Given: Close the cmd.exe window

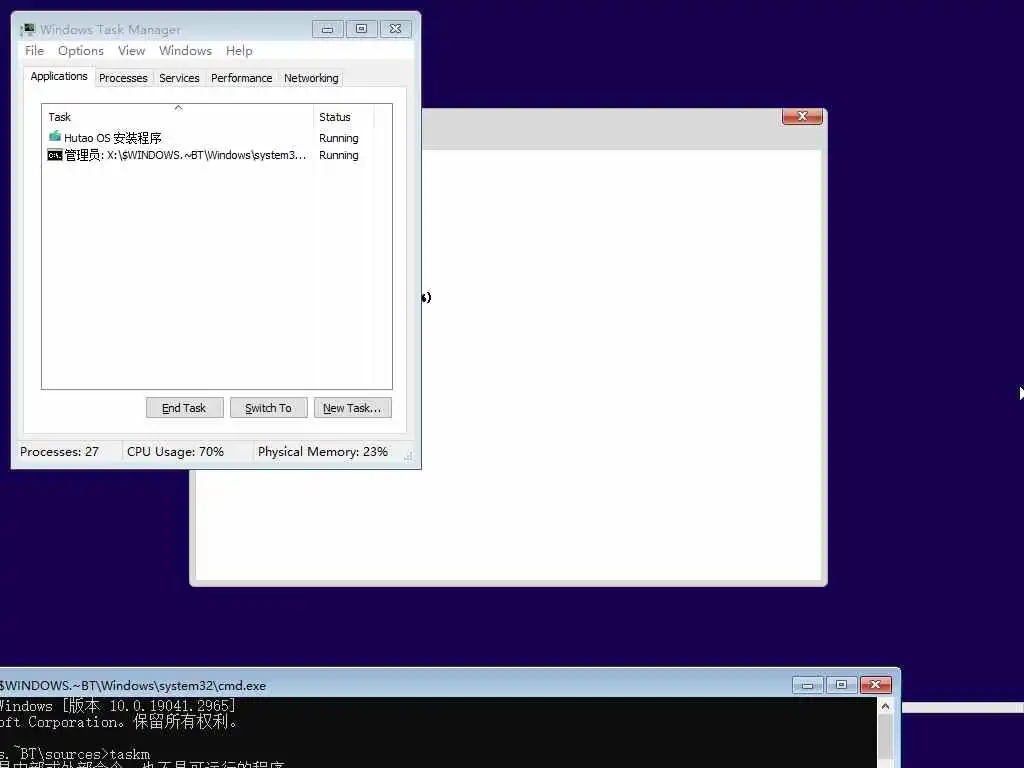Looking at the screenshot, I should (x=876, y=685).
